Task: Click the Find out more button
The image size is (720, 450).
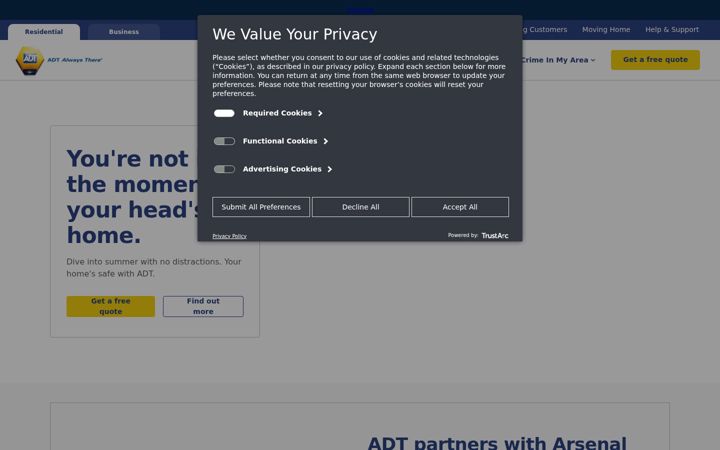Action: (203, 306)
